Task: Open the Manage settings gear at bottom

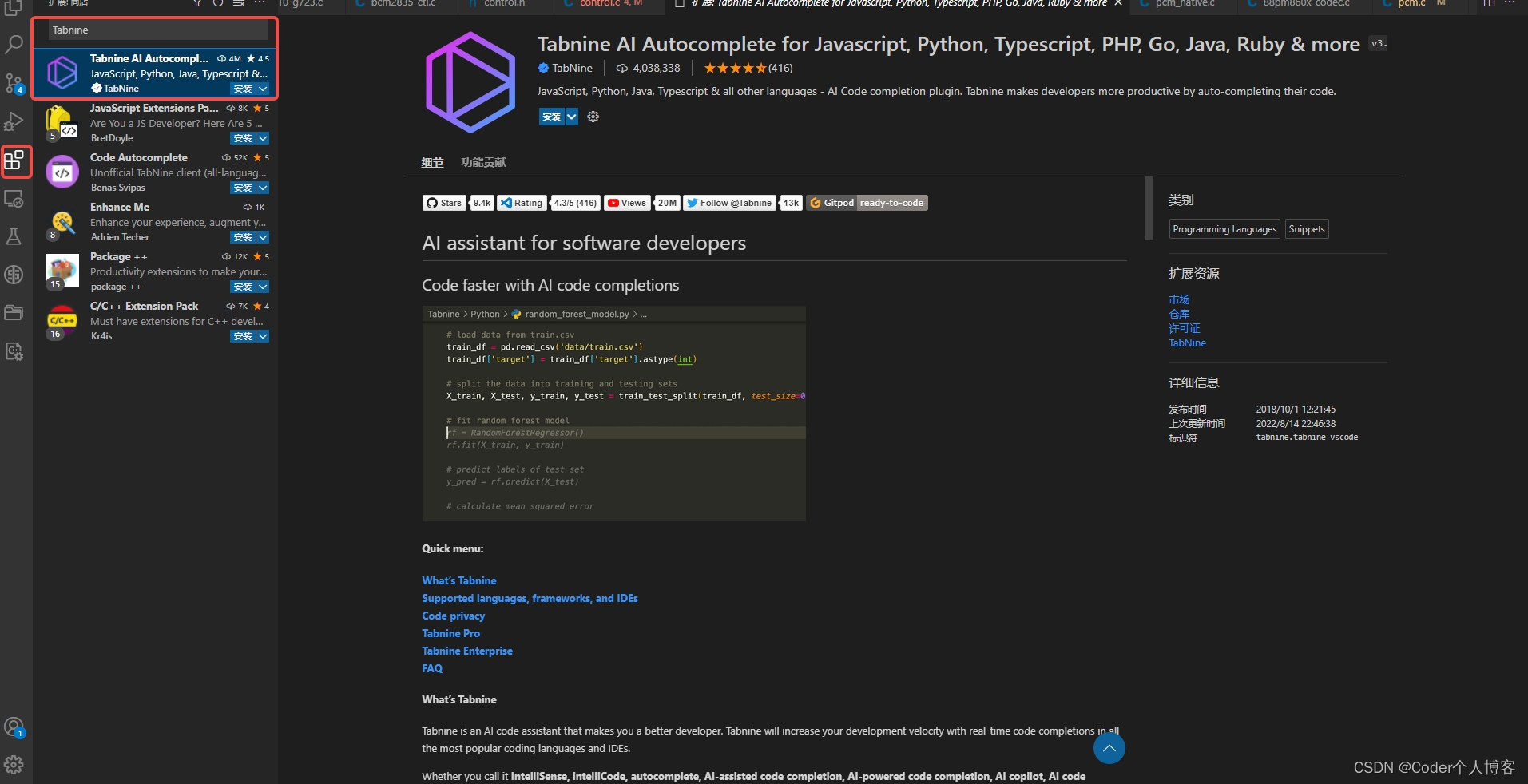Action: [x=14, y=764]
